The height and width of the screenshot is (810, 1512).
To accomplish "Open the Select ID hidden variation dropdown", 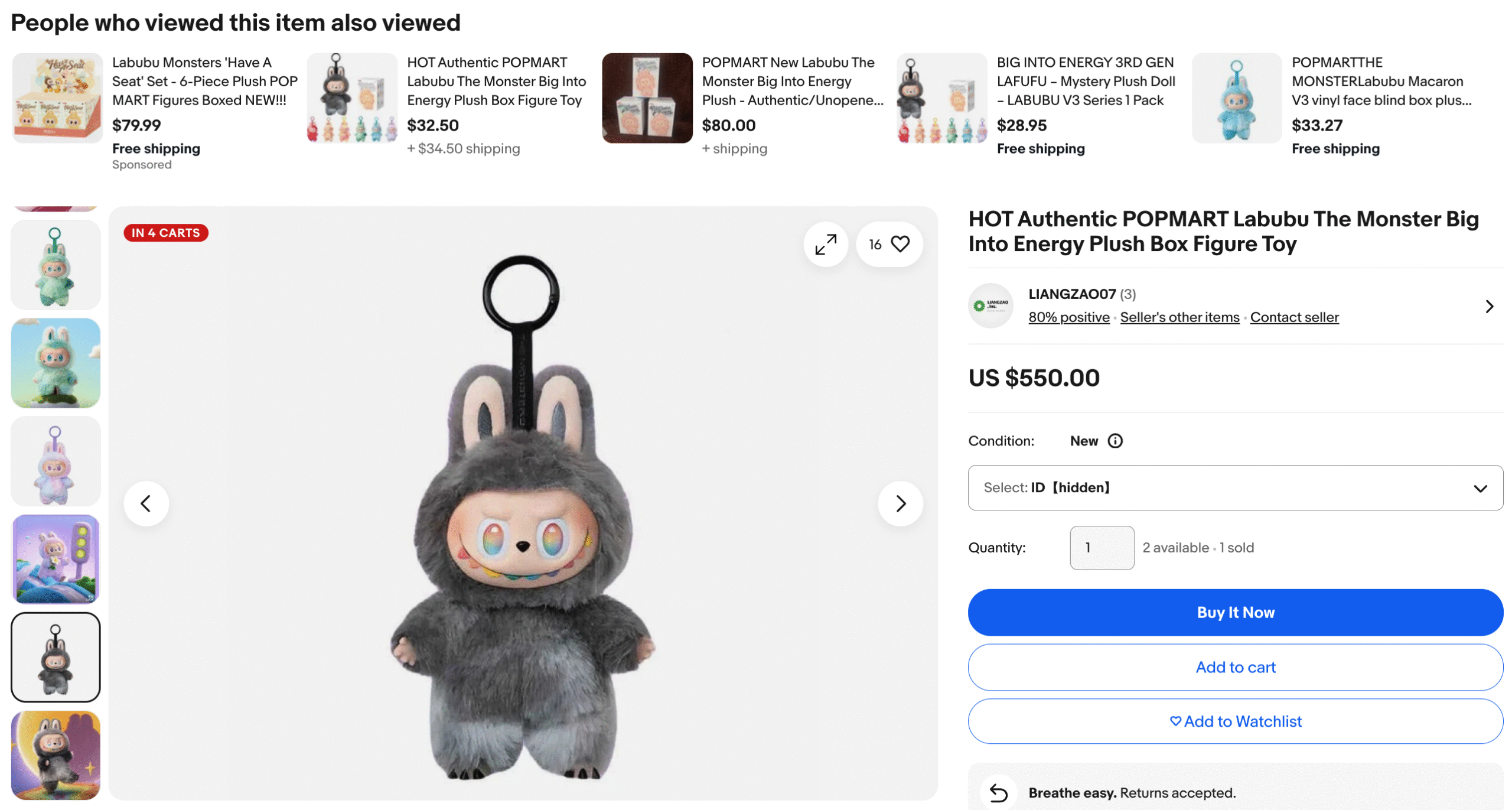I will pos(1236,487).
